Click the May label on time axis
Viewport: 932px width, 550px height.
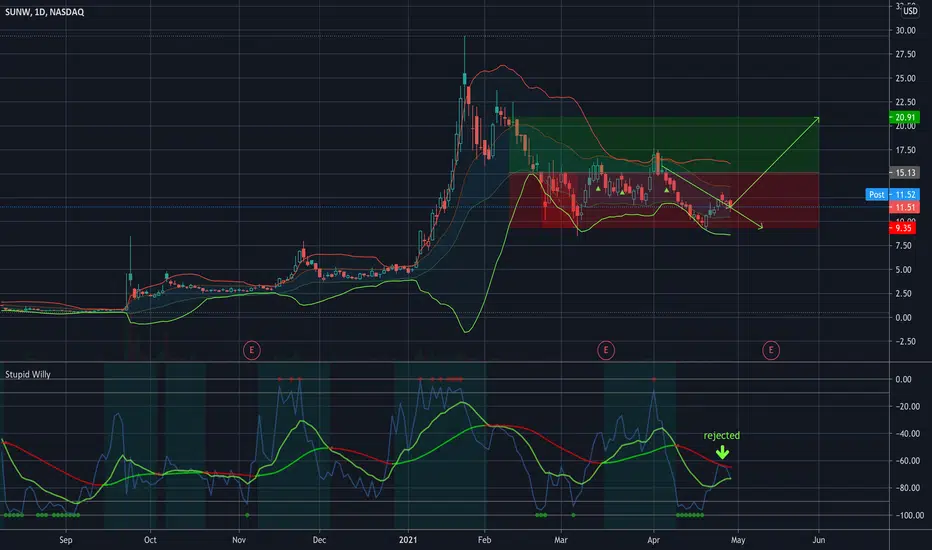click(x=738, y=540)
